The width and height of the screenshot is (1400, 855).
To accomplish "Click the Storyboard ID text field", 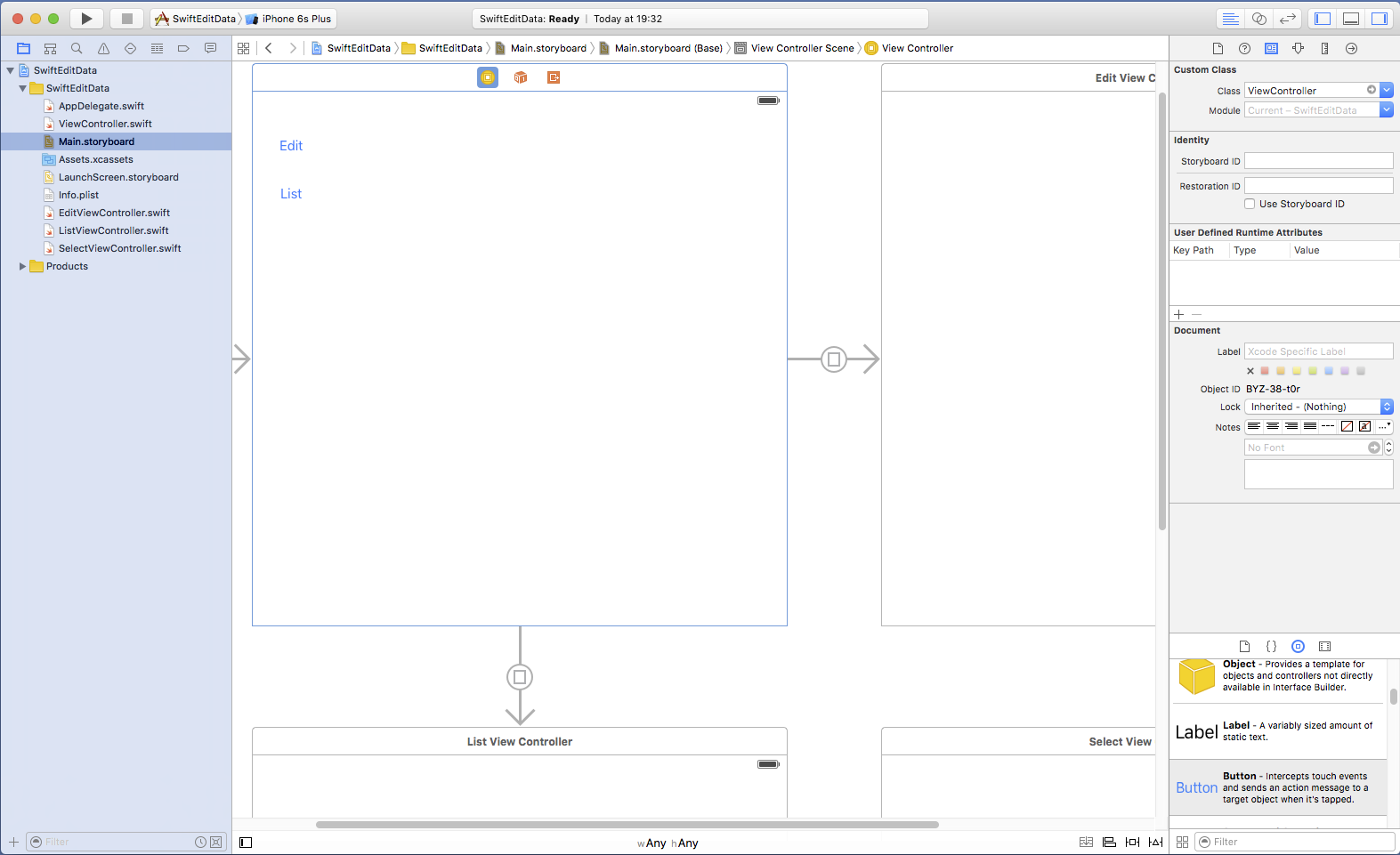I will point(1318,161).
